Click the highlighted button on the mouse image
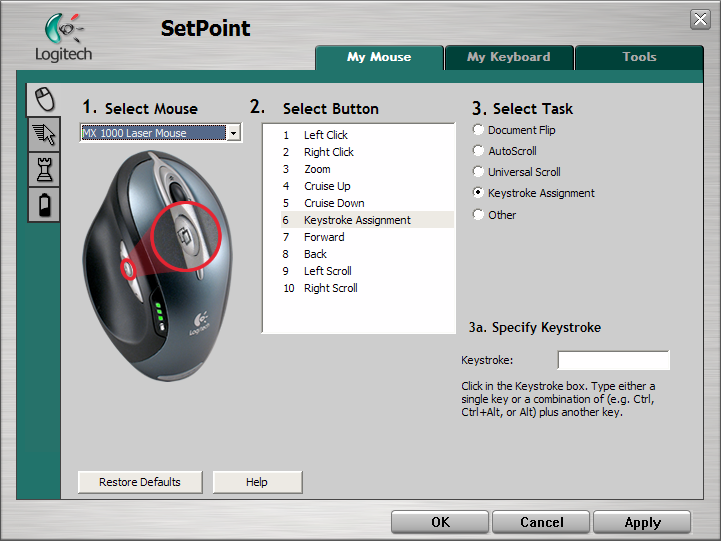This screenshot has height=541, width=721. [184, 235]
